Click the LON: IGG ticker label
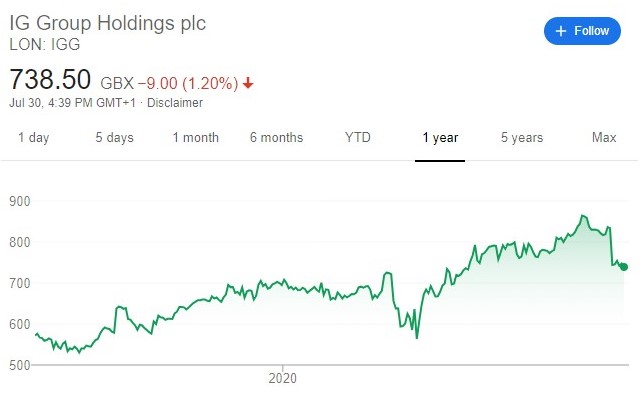The image size is (641, 397). coord(45,44)
